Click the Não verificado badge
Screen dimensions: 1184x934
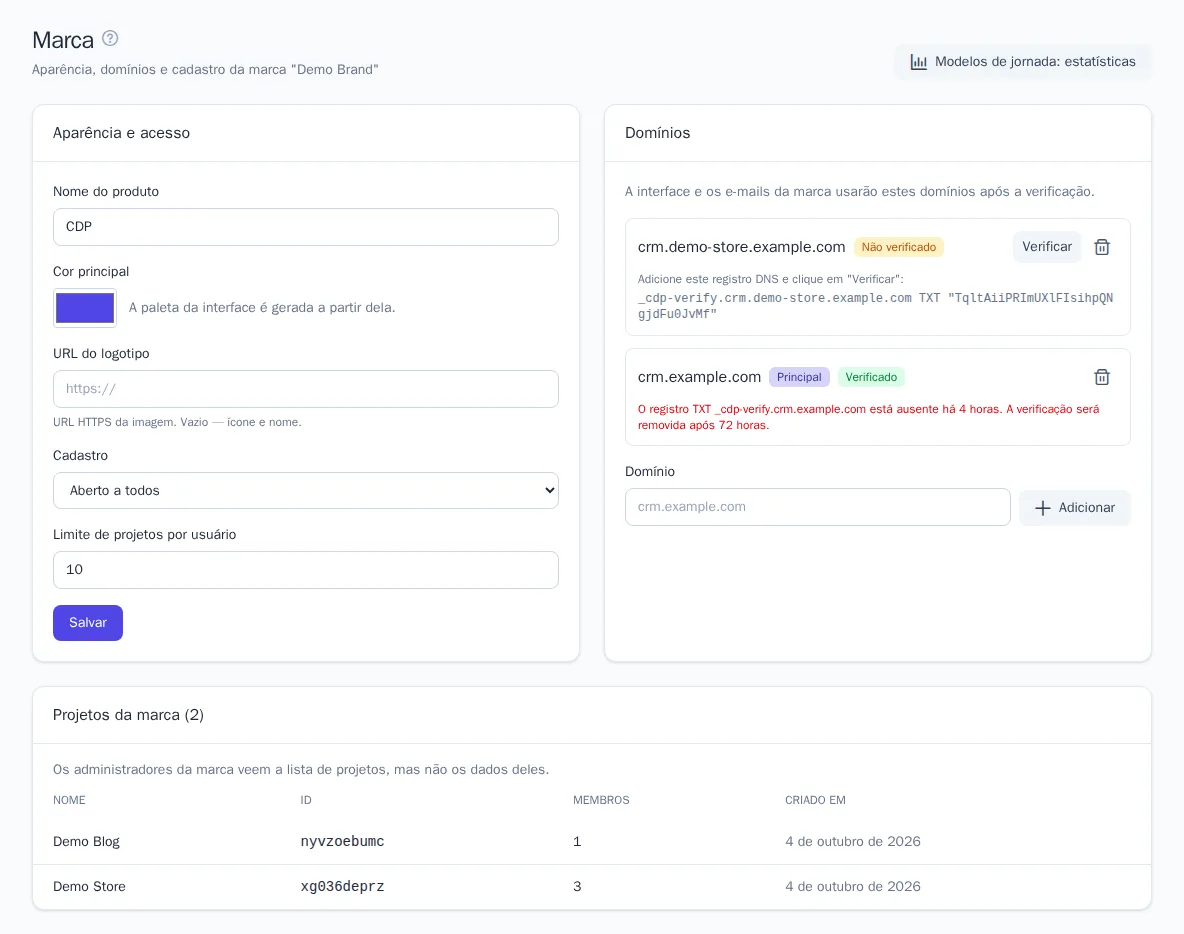click(899, 247)
